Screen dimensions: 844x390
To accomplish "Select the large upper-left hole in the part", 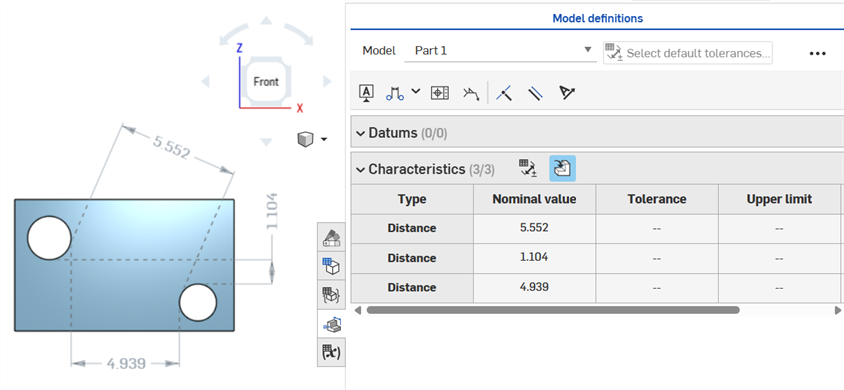I will (49, 238).
